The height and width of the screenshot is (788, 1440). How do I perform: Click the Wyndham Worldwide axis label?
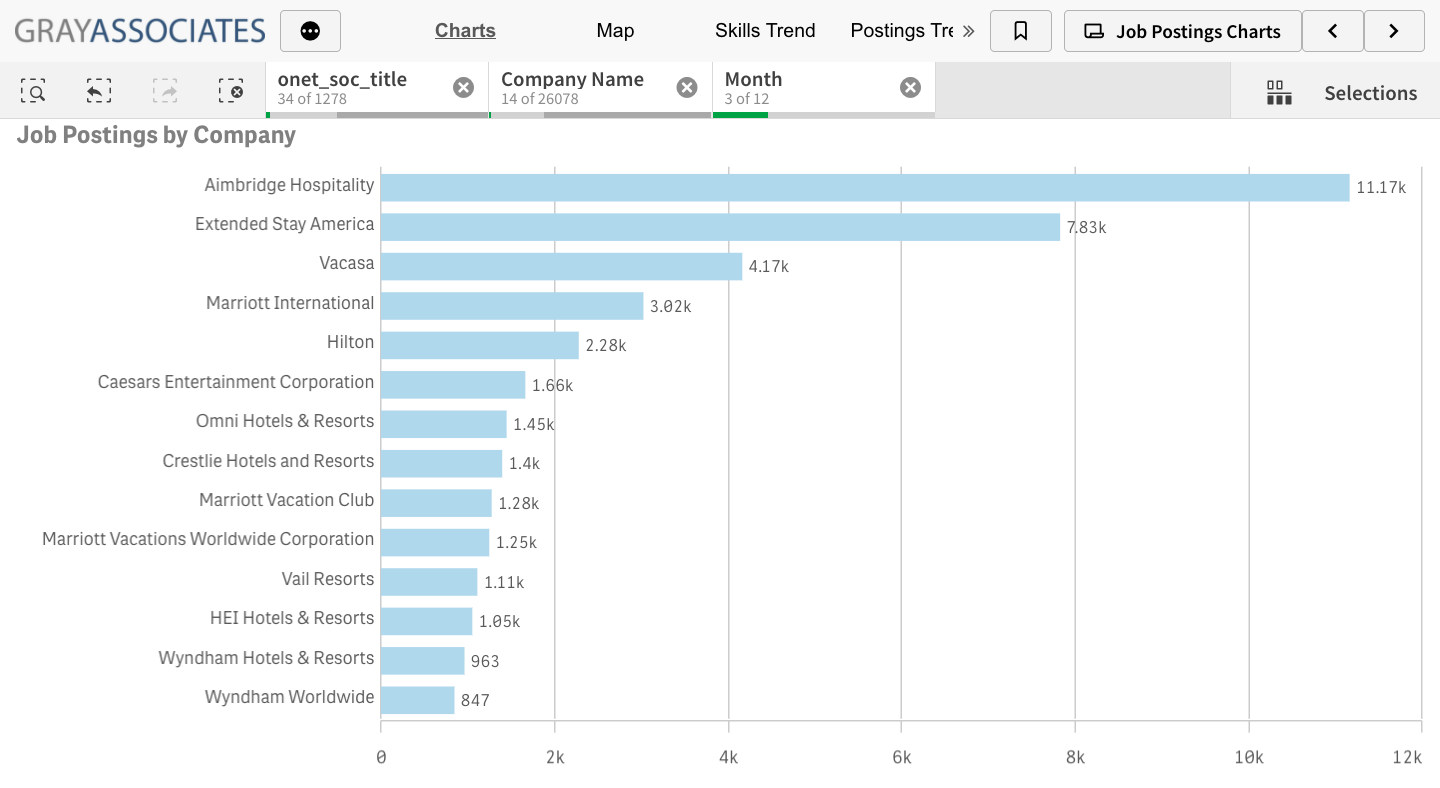click(x=289, y=697)
